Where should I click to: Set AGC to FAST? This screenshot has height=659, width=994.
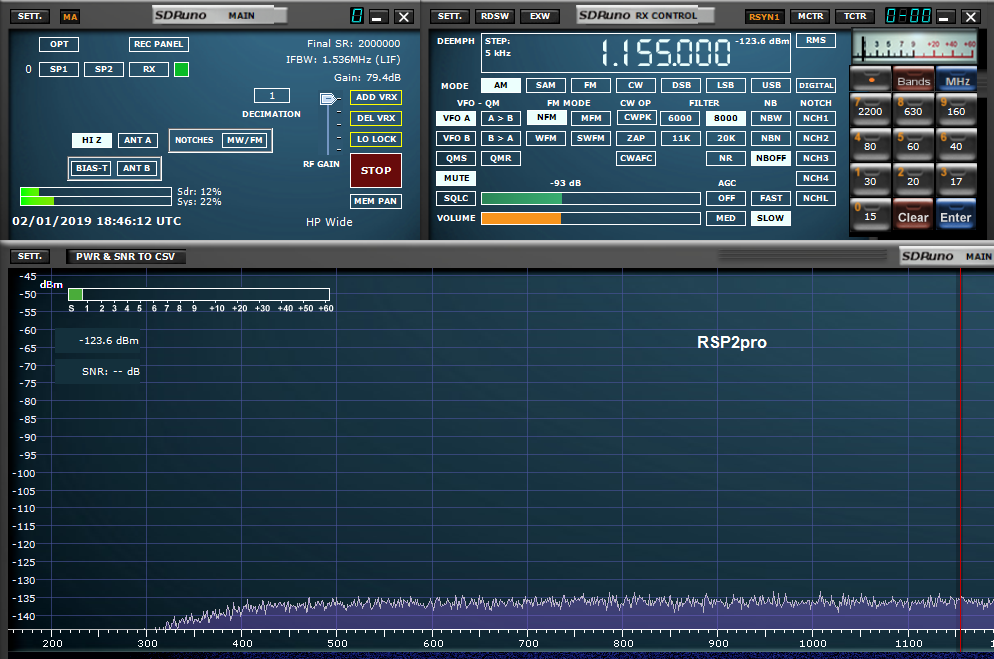pyautogui.click(x=771, y=198)
